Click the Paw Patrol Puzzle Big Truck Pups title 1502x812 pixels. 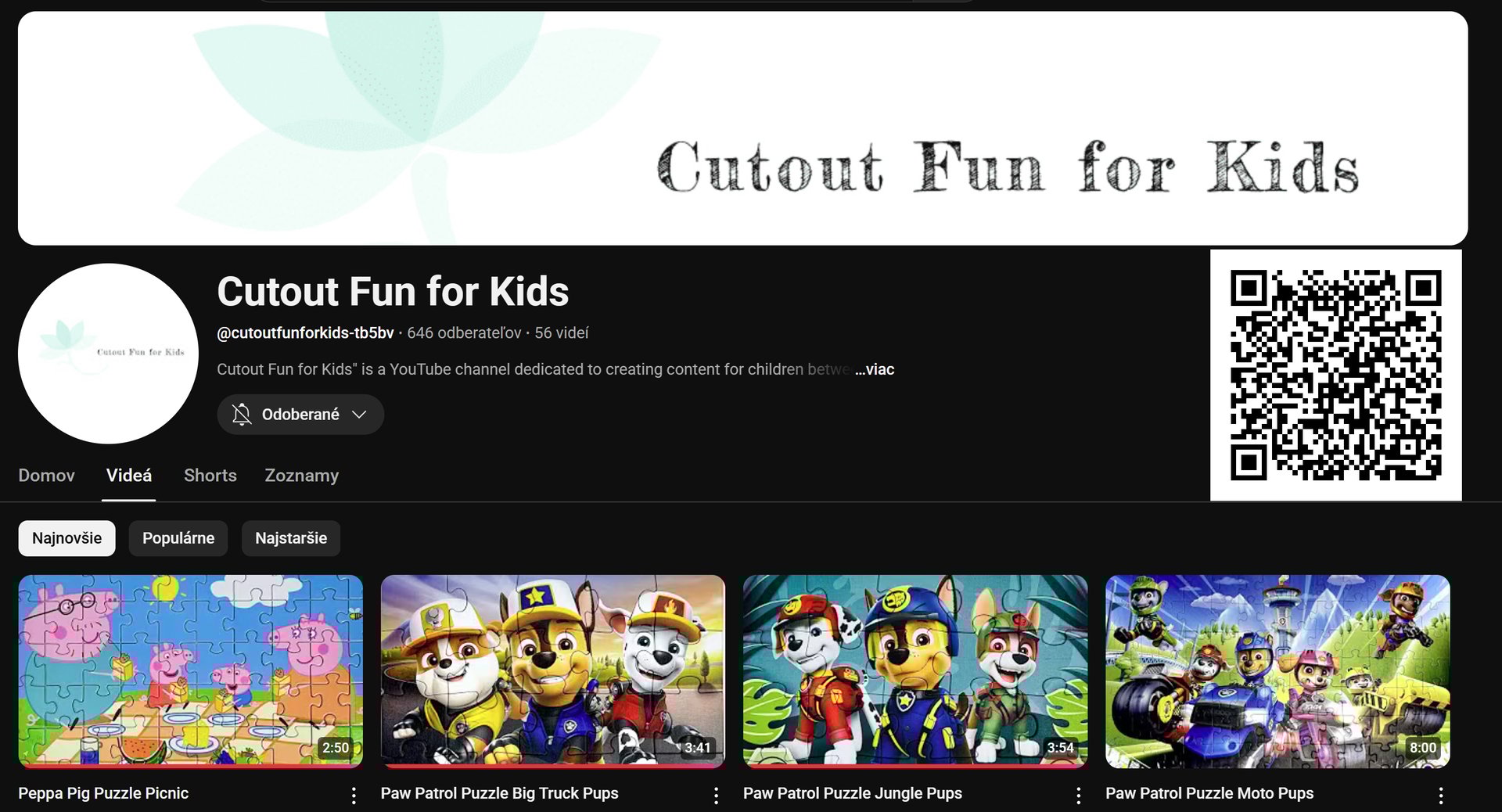[499, 793]
